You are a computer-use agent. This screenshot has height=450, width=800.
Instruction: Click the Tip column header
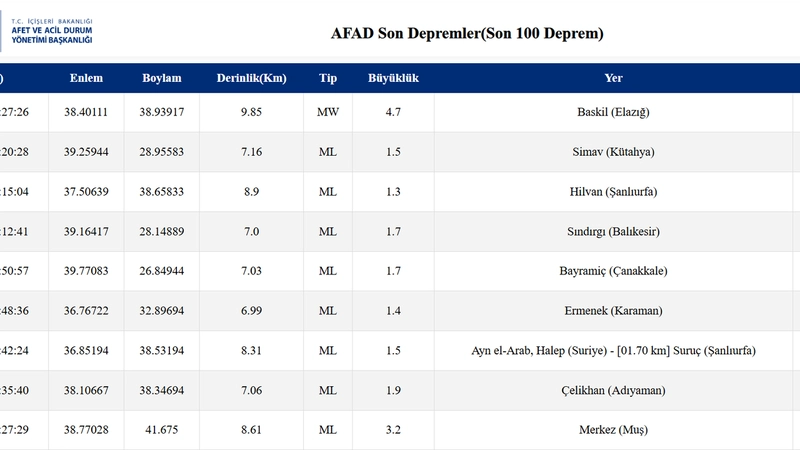[328, 79]
